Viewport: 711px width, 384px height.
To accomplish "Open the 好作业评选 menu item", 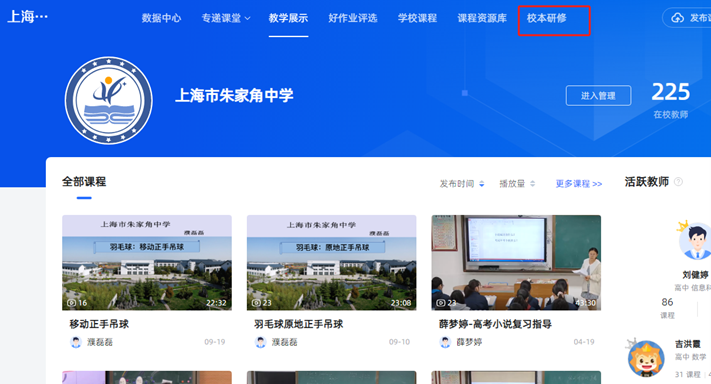I will click(353, 18).
